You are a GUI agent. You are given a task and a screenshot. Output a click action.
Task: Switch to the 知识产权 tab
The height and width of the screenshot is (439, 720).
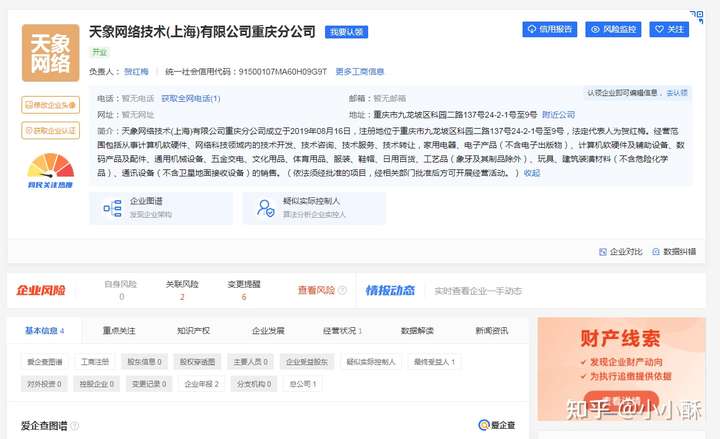pyautogui.click(x=193, y=331)
